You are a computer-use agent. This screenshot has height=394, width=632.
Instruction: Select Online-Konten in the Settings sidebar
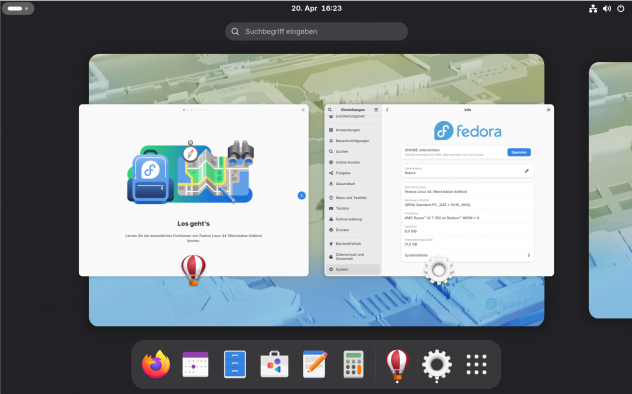(353, 162)
